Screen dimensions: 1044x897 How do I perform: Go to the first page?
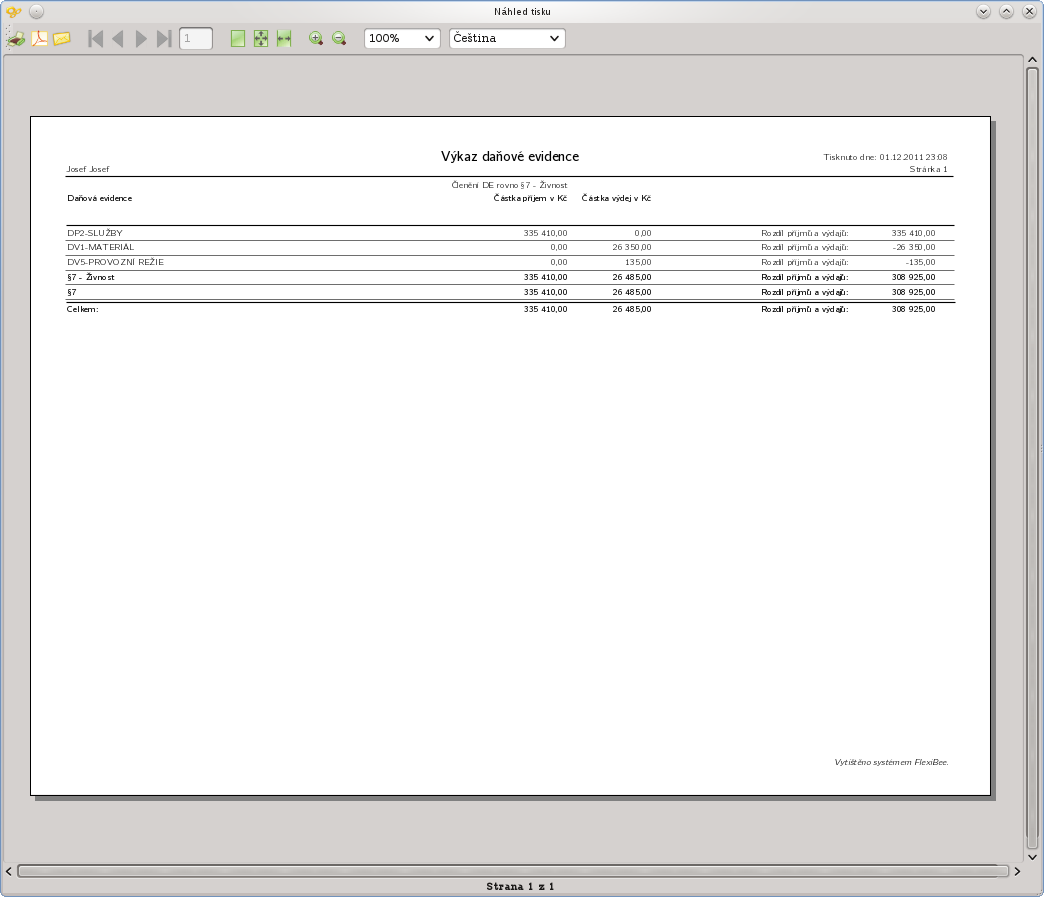(x=95, y=39)
